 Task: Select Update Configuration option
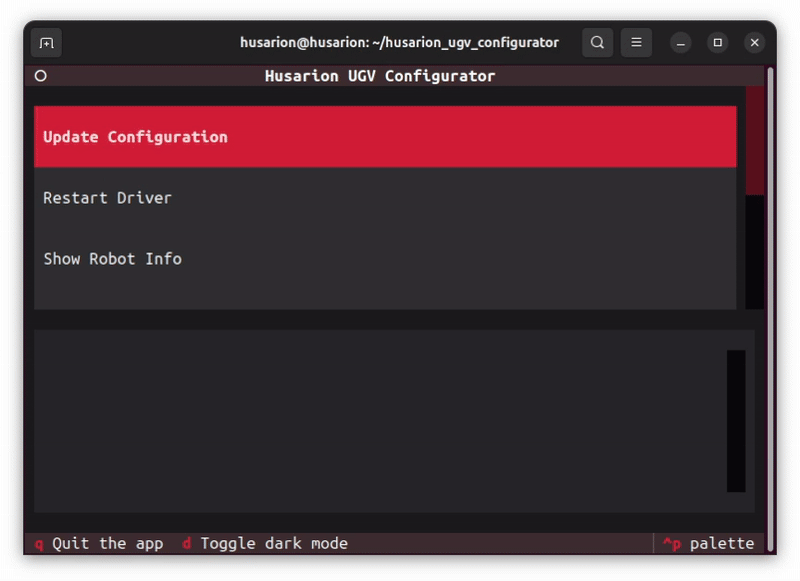(385, 137)
